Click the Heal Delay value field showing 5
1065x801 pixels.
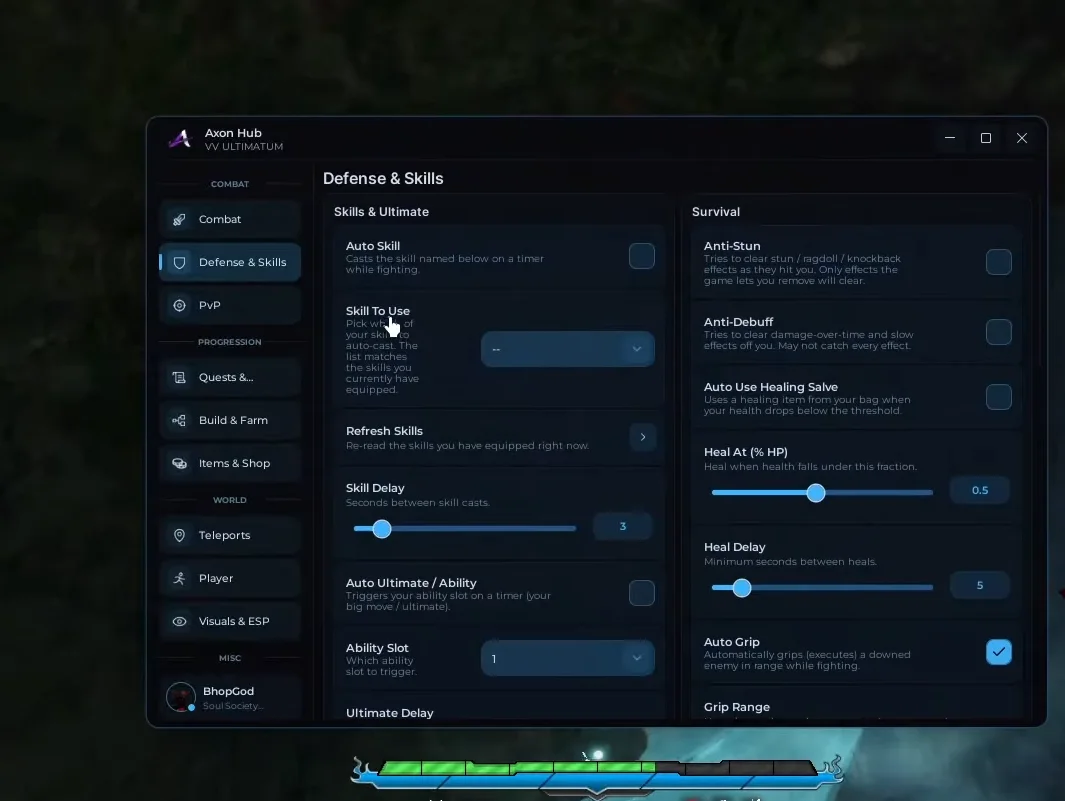pos(979,586)
